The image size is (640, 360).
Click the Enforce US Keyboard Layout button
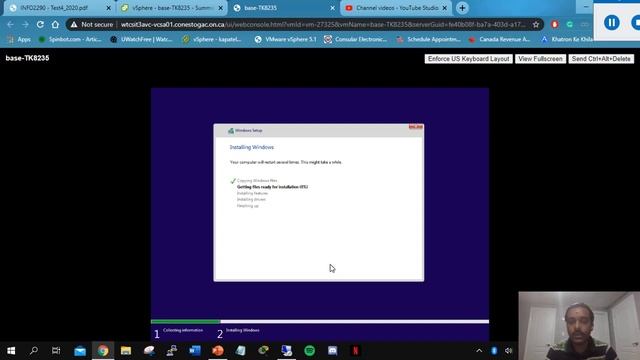point(468,59)
